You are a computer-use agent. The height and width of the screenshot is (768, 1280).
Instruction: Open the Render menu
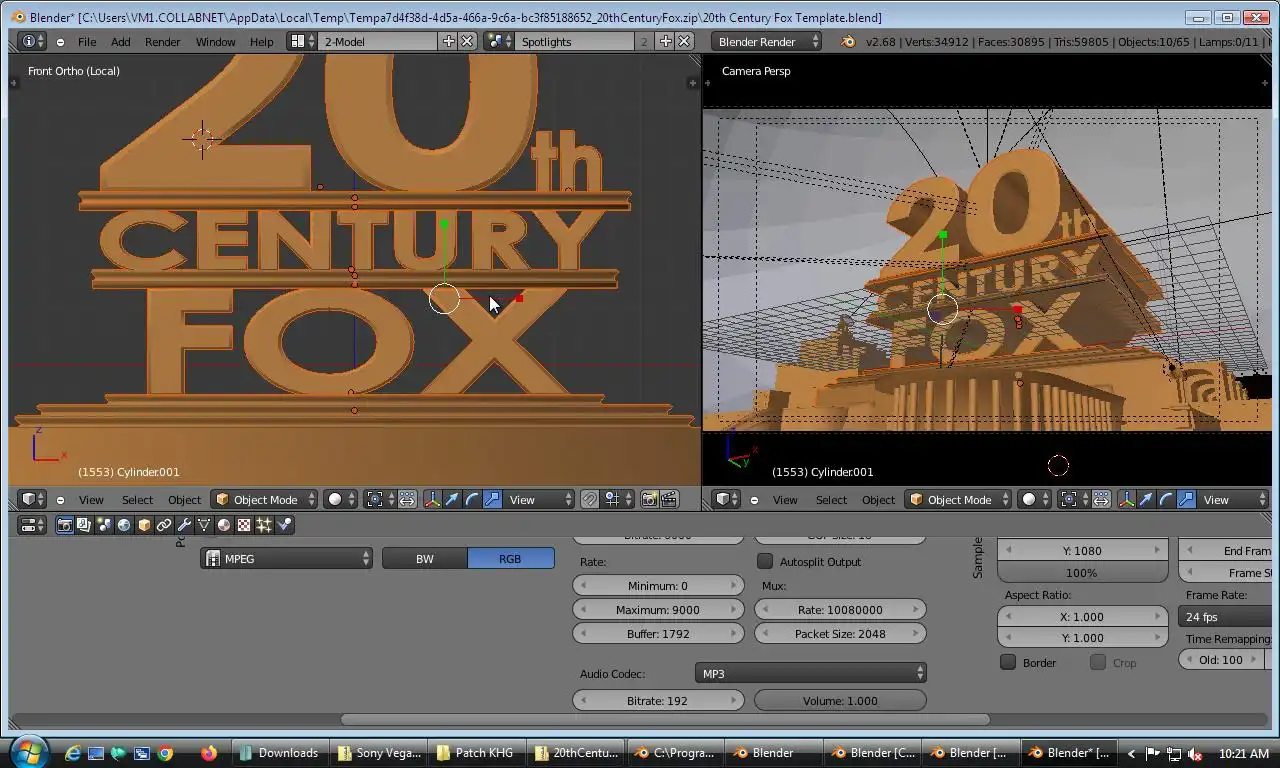coord(162,41)
